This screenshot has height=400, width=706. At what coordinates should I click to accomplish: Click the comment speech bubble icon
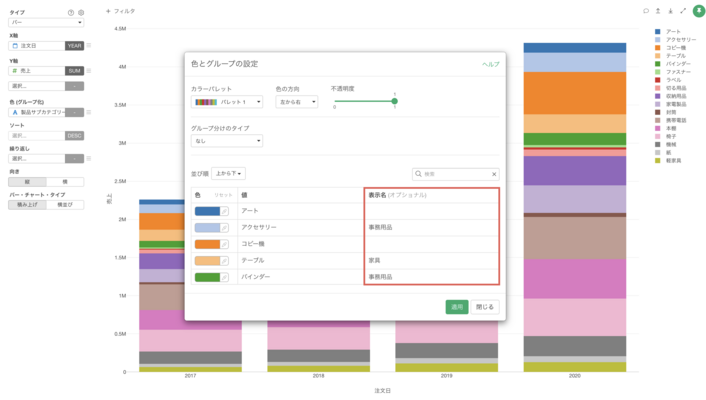click(646, 11)
